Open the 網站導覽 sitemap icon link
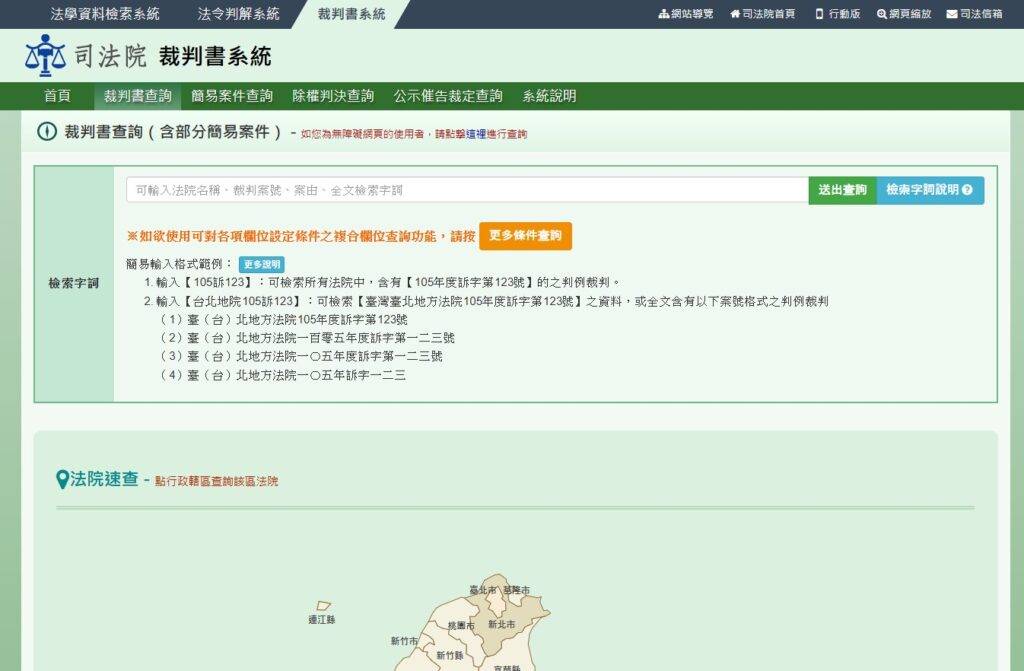This screenshot has height=671, width=1024. pyautogui.click(x=686, y=14)
